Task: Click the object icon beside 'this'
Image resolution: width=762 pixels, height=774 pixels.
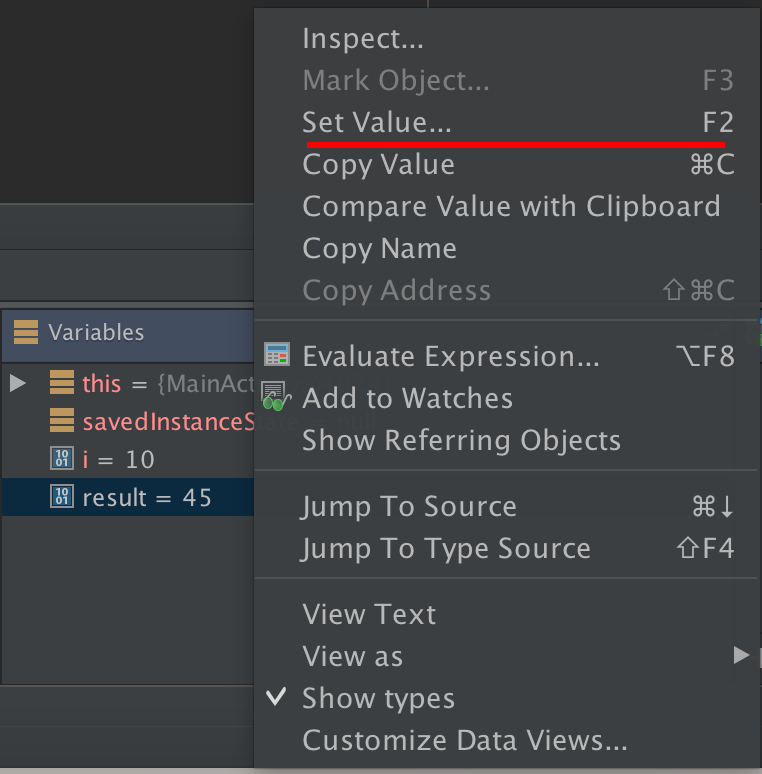Action: pyautogui.click(x=62, y=383)
